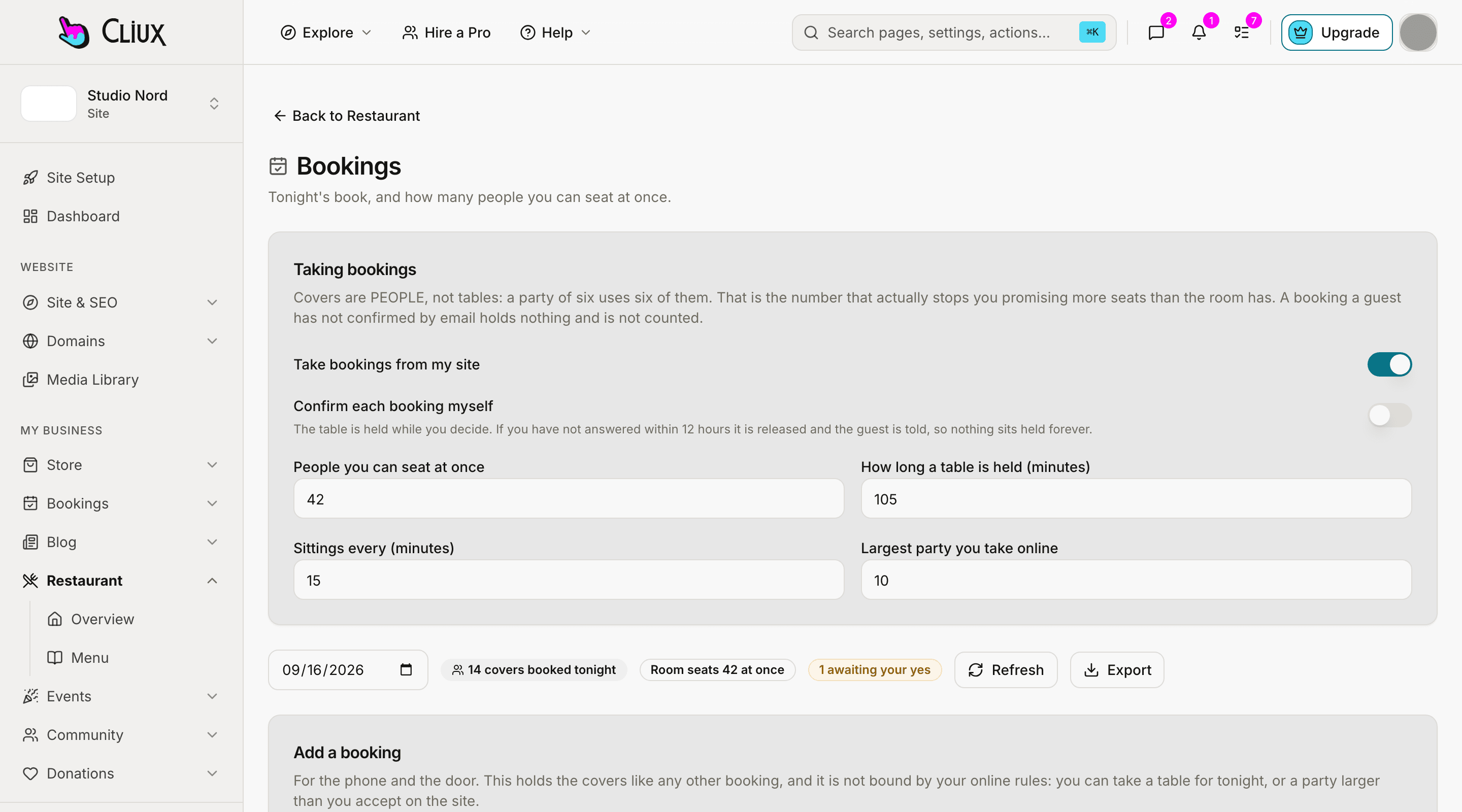
Task: Click the Site Setup rocket icon
Action: click(30, 178)
